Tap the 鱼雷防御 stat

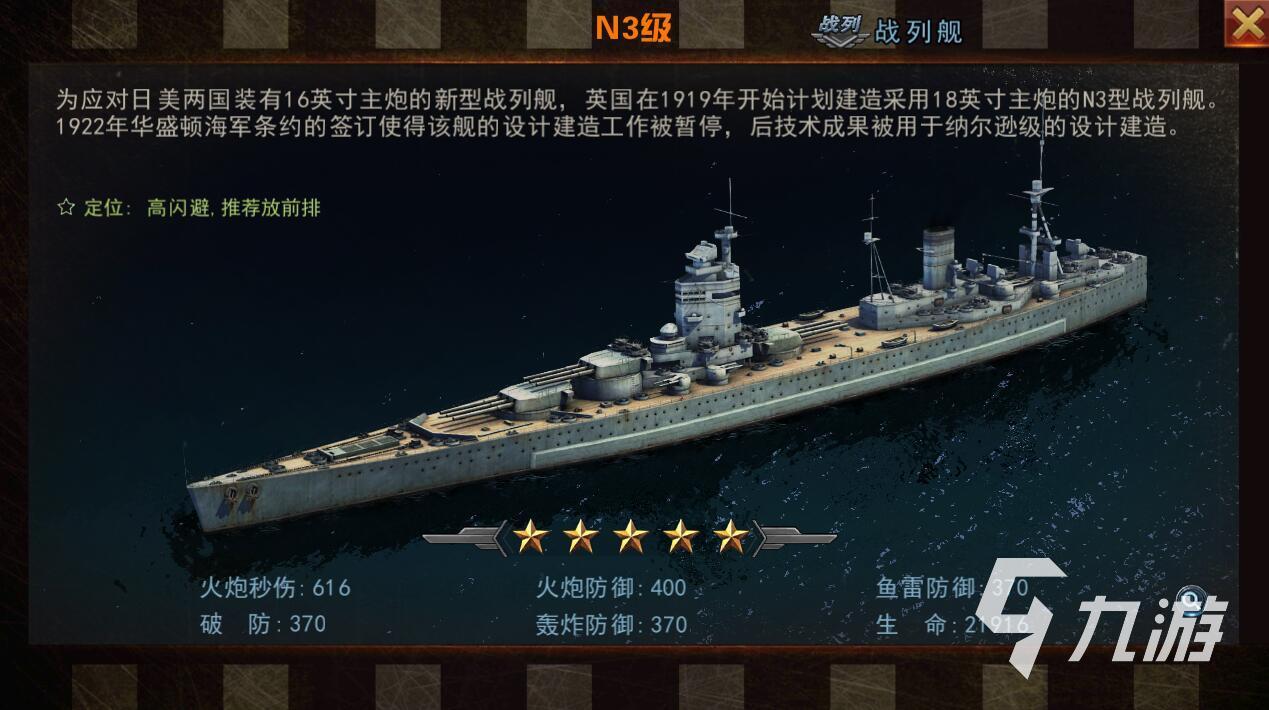click(x=952, y=587)
